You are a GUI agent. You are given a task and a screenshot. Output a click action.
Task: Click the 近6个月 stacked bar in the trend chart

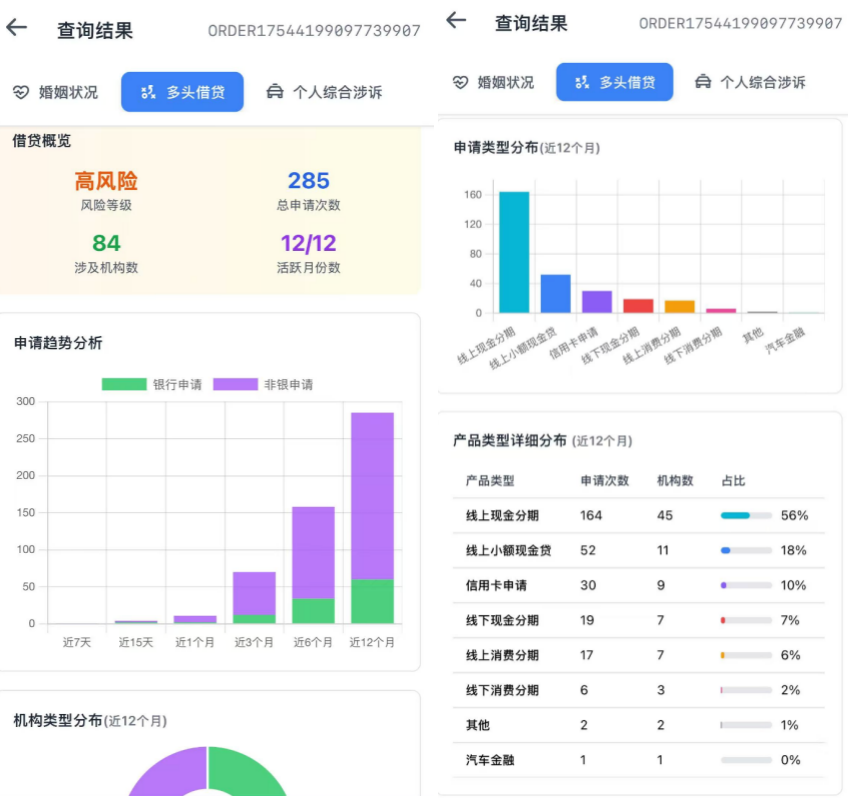(x=313, y=565)
